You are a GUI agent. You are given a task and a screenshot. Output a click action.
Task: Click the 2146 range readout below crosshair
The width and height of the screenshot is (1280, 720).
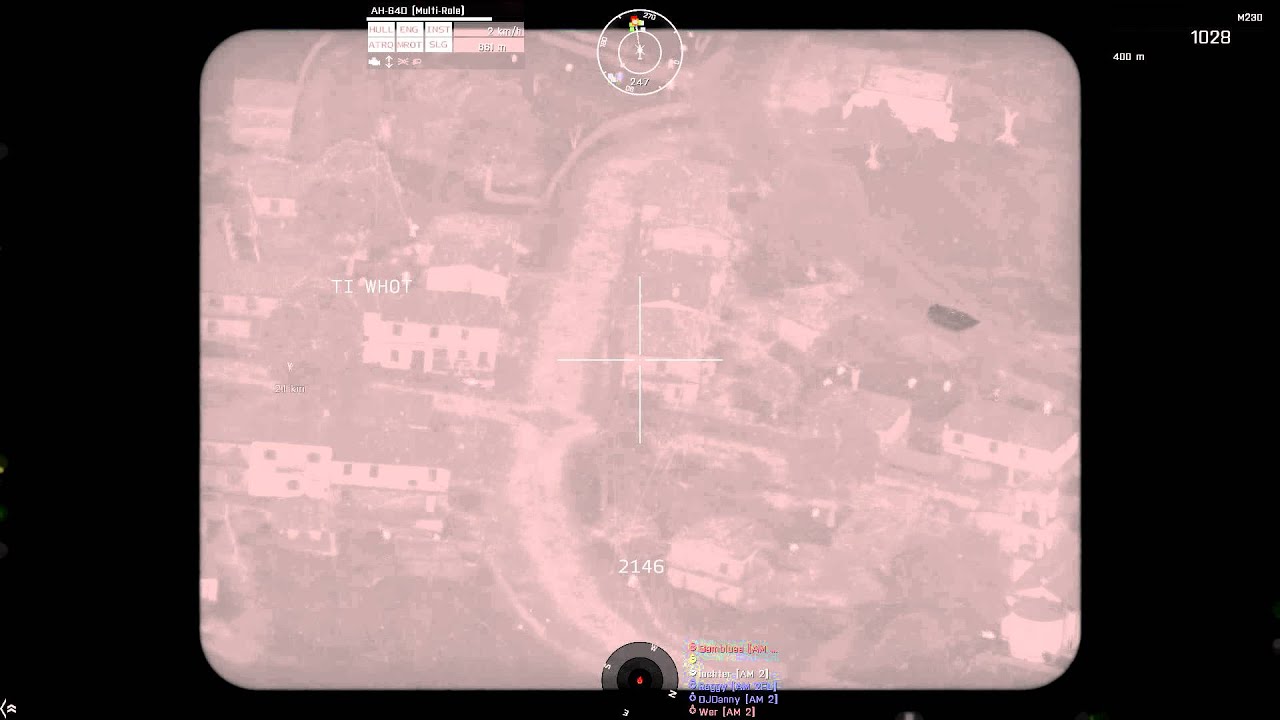(x=641, y=567)
